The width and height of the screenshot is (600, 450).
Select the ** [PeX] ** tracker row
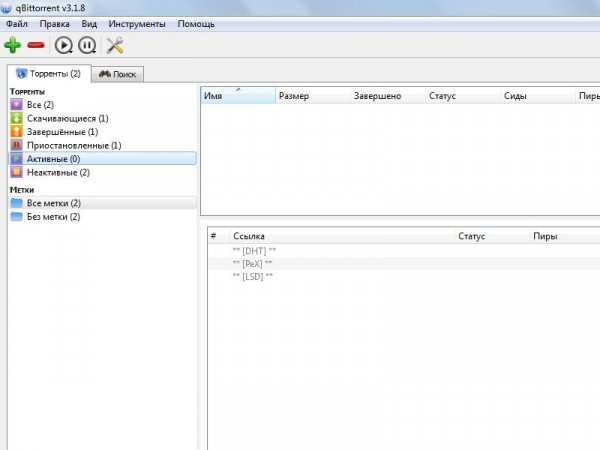[404, 264]
